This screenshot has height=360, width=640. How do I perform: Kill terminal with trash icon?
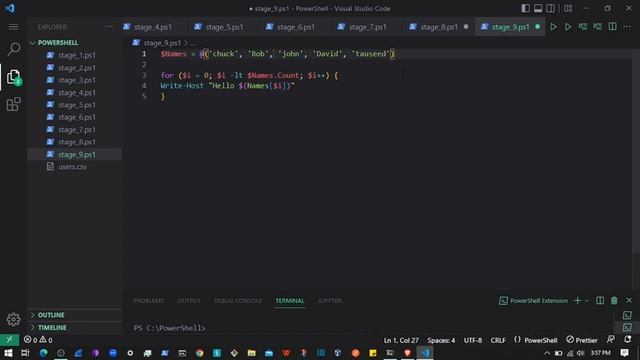pos(614,301)
